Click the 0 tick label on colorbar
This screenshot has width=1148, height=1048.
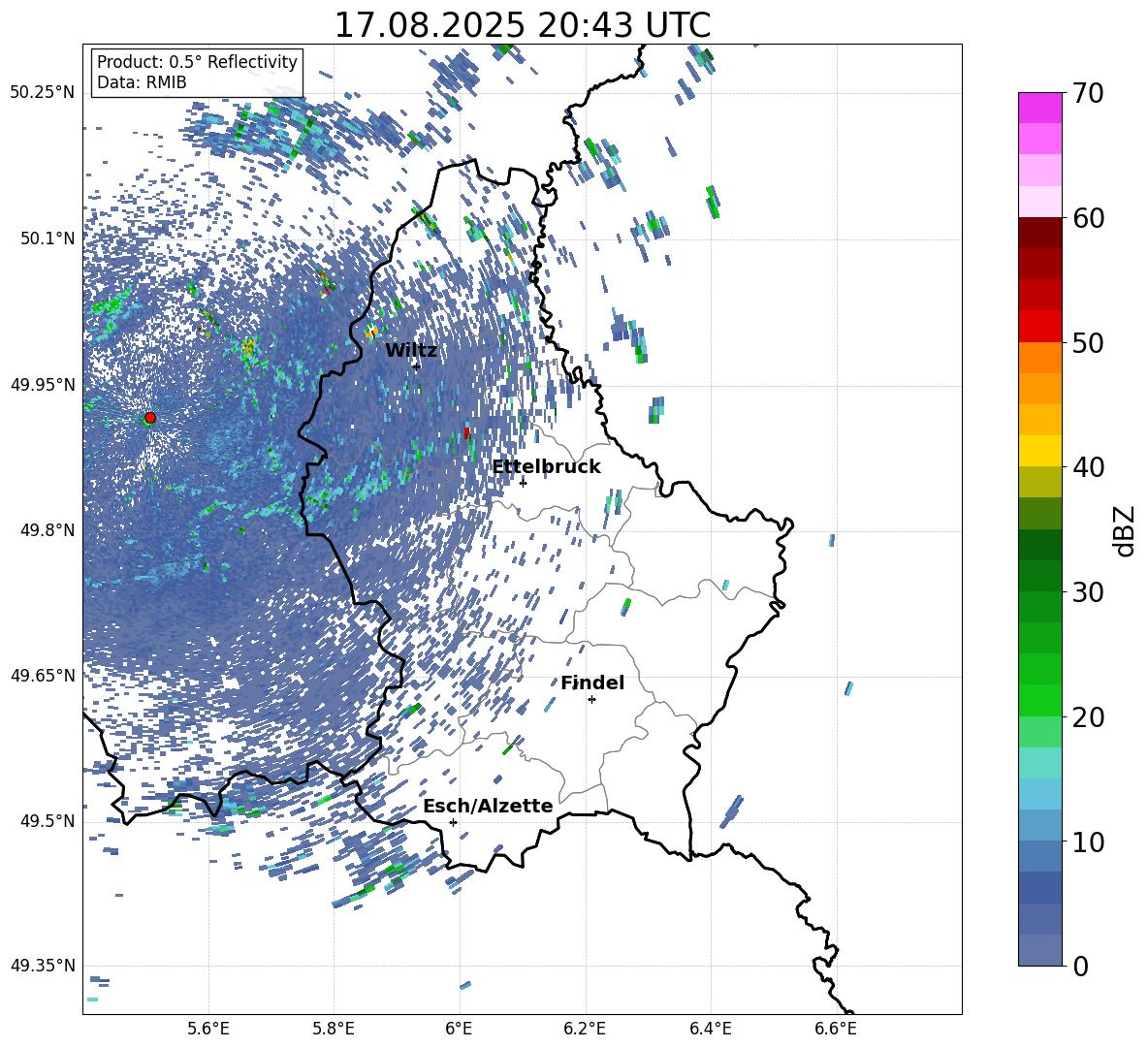[1081, 966]
